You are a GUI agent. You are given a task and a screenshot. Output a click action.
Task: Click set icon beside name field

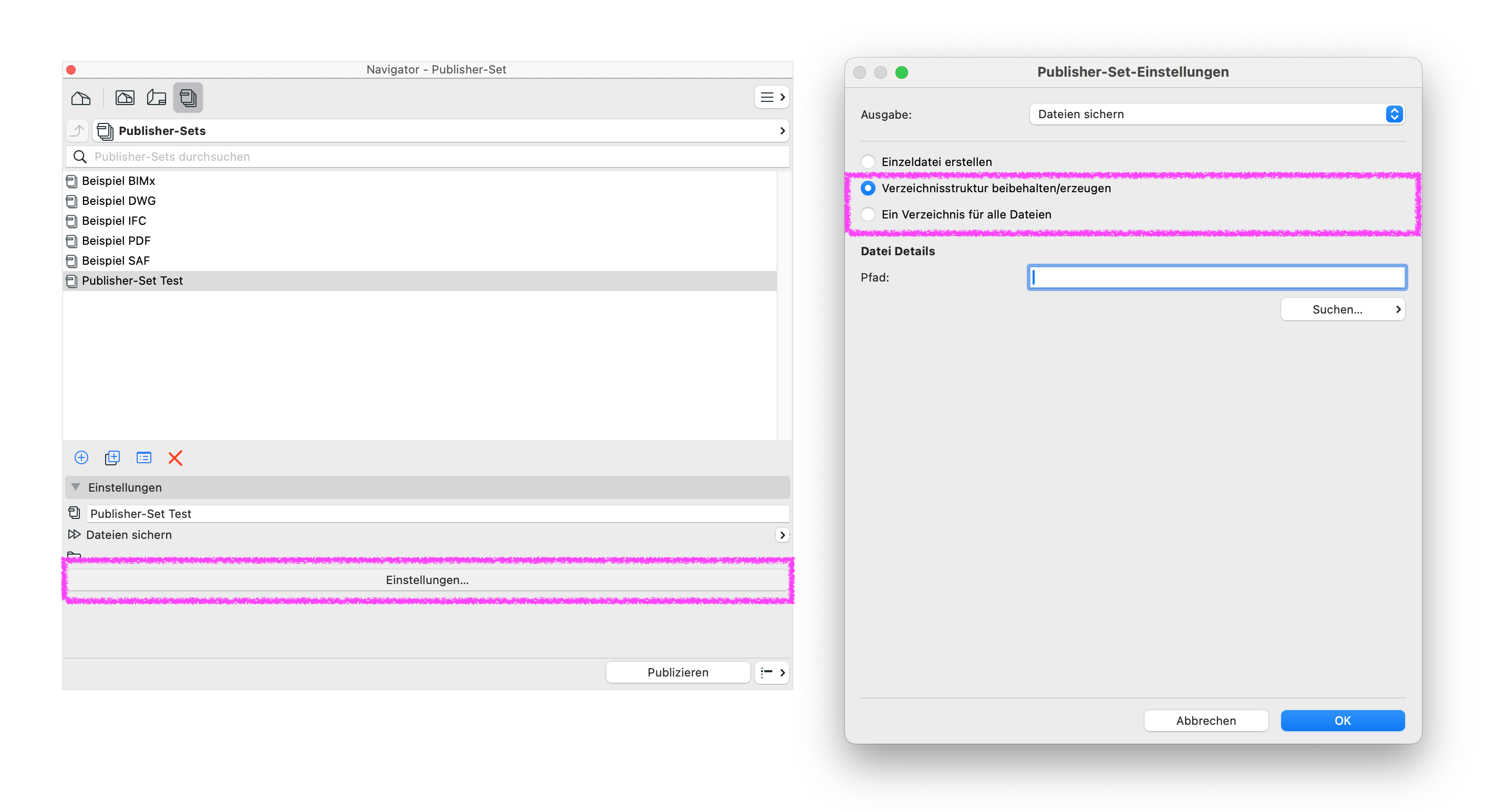click(x=75, y=512)
